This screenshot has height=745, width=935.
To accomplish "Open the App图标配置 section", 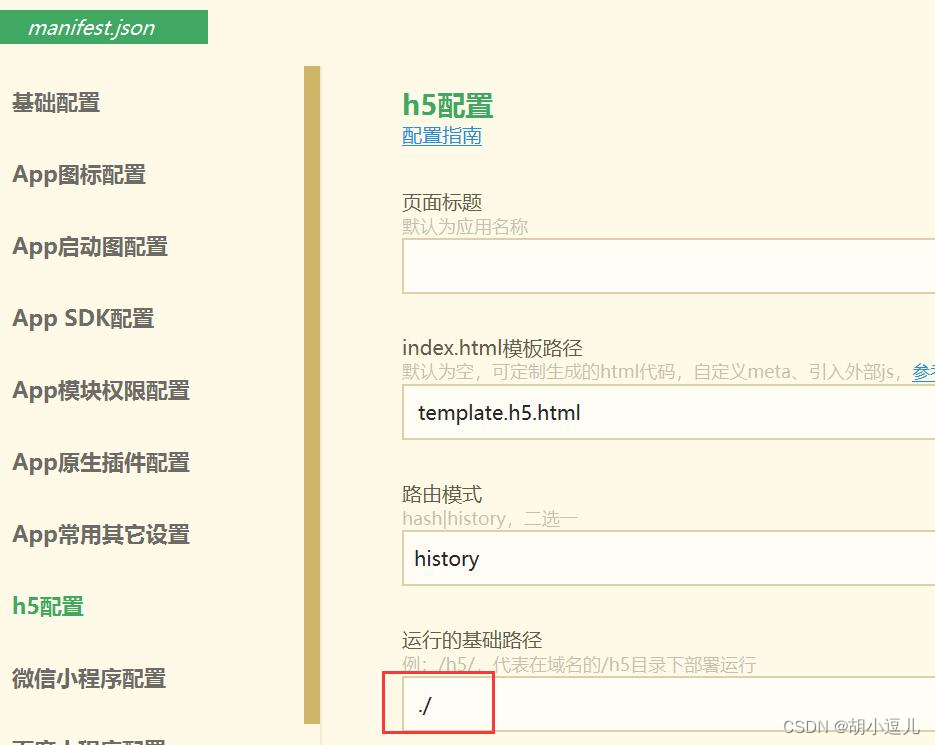I will tap(79, 175).
